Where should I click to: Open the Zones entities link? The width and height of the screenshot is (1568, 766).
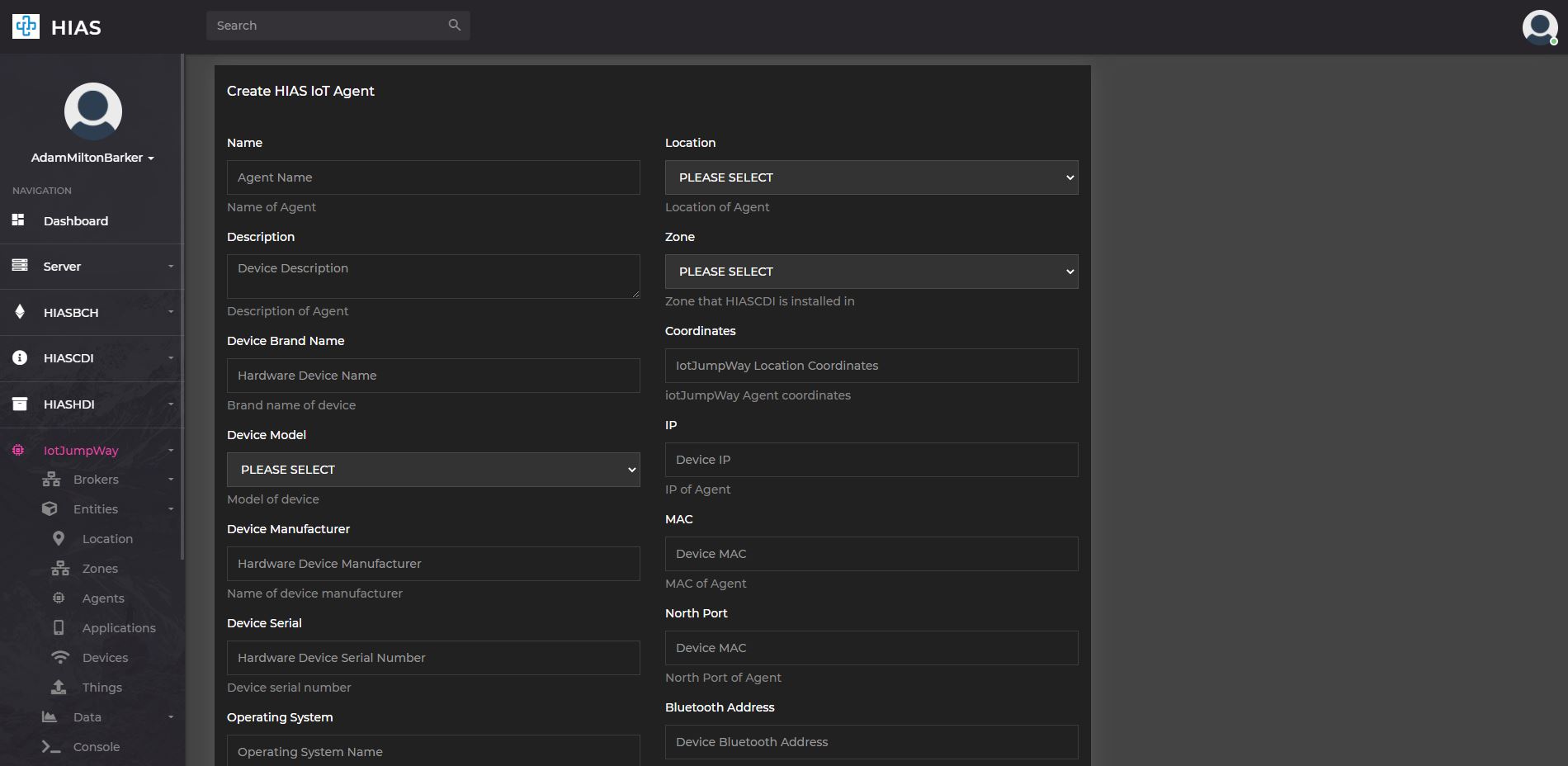tap(100, 569)
